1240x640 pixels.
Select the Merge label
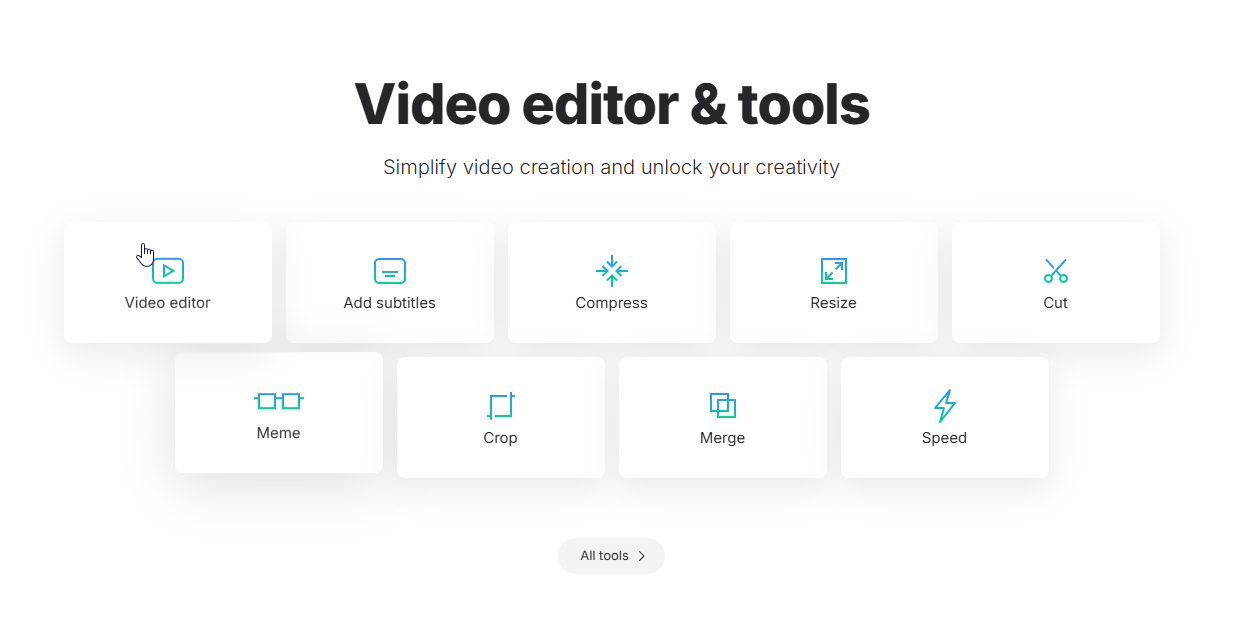point(723,438)
